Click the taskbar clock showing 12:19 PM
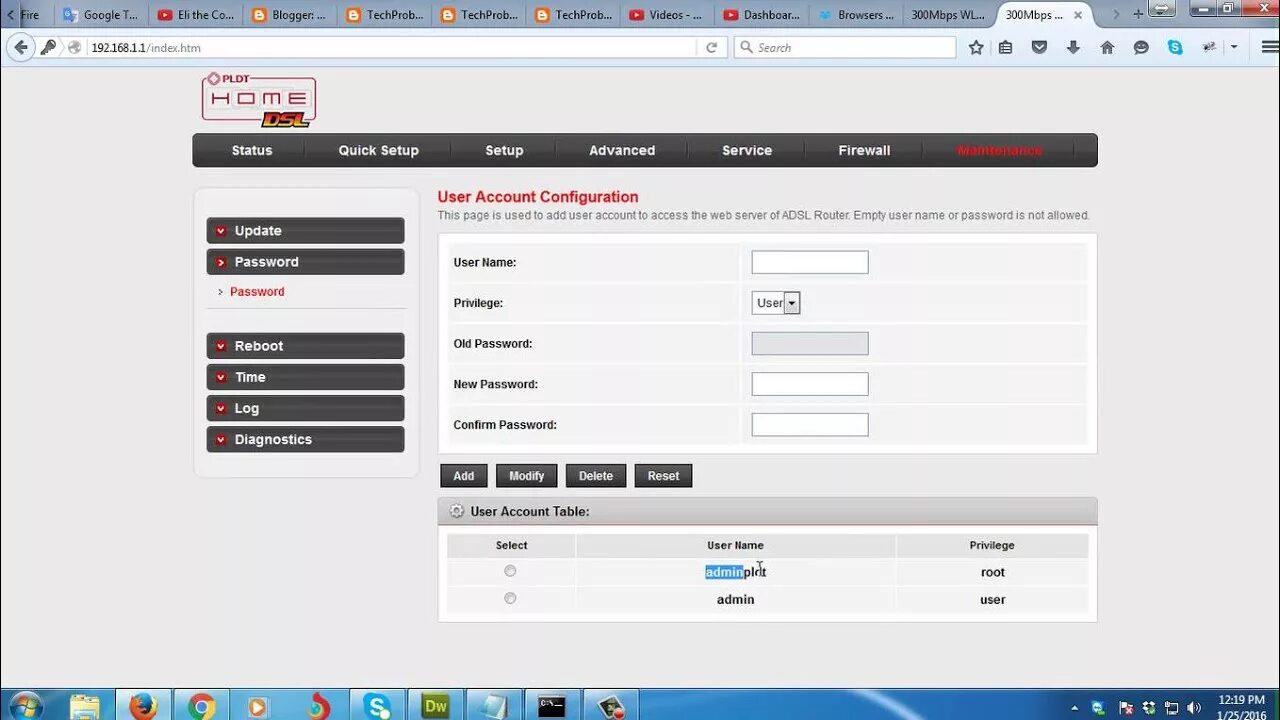1280x720 pixels. click(1242, 707)
